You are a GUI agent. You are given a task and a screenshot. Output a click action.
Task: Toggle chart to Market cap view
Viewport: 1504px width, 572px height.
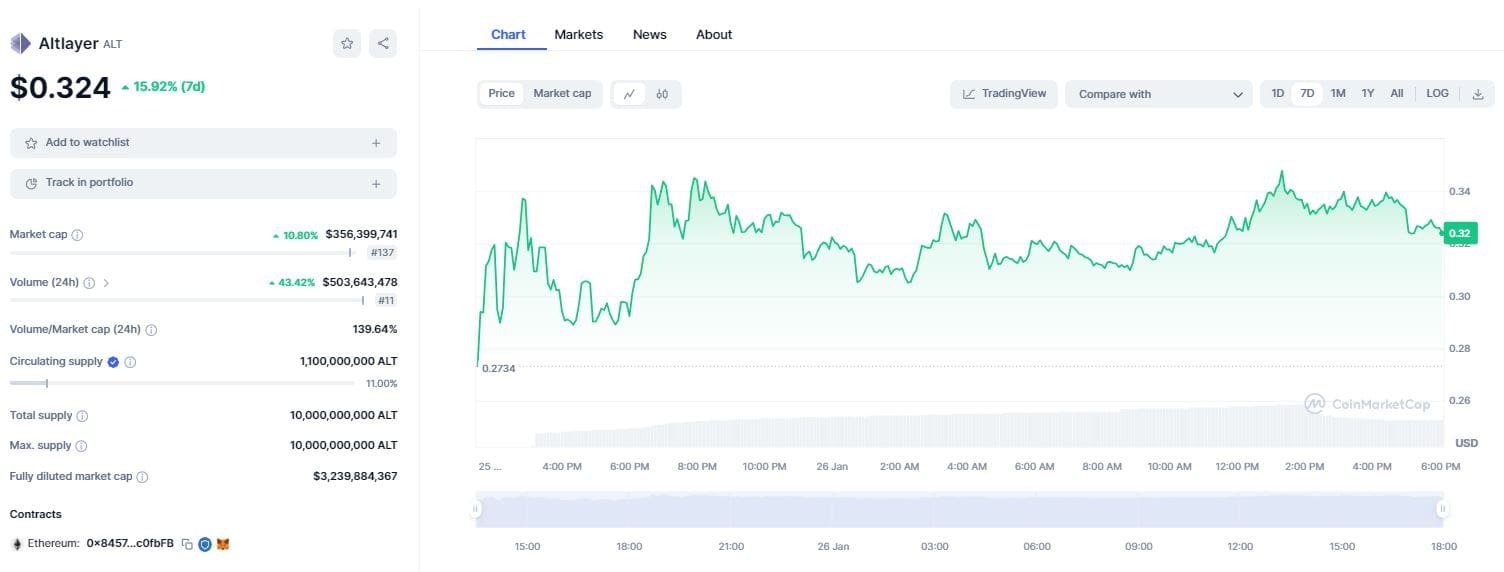pos(562,94)
